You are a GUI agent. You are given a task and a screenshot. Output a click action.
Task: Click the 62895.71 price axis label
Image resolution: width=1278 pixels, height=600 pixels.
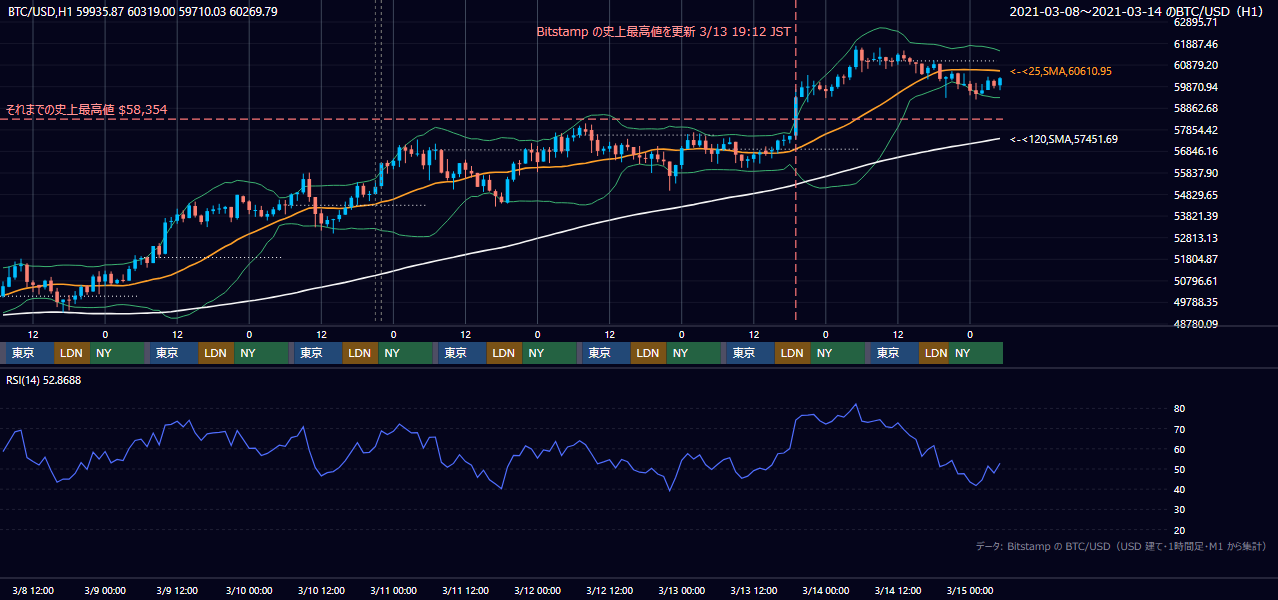tap(1195, 22)
